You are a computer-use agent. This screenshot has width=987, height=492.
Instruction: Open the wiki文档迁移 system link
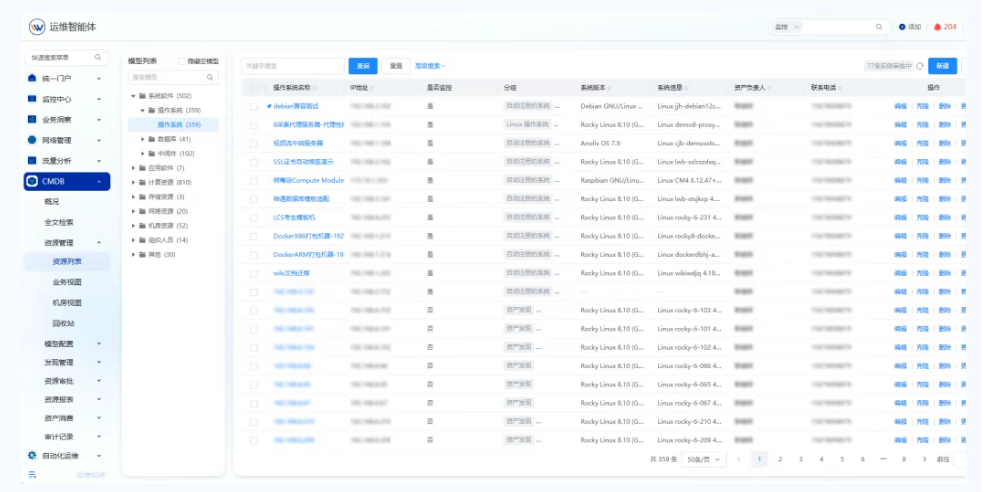pyautogui.click(x=292, y=272)
